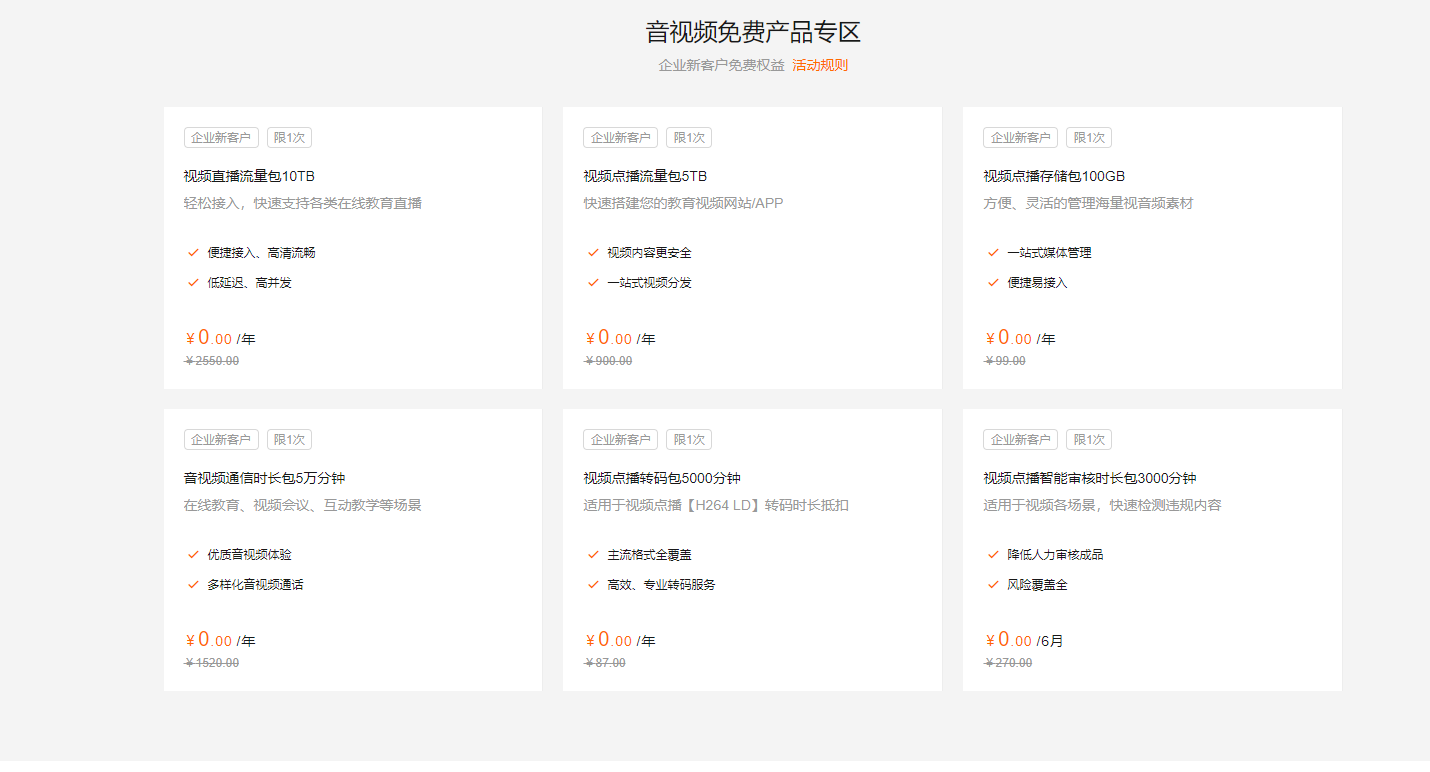Click the checkmark icon beside 风险覆盖全
The height and width of the screenshot is (772, 1430).
coord(993,585)
